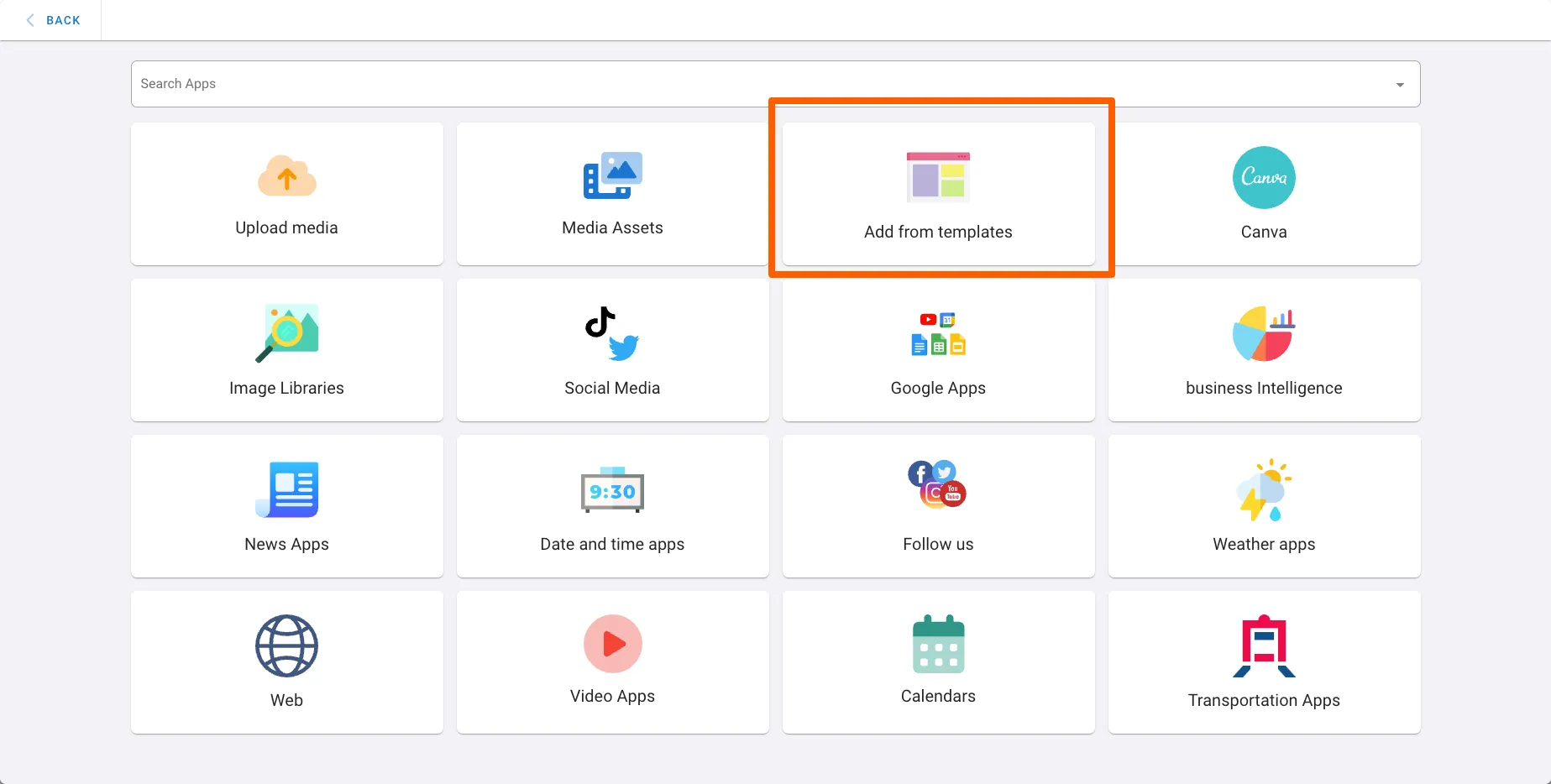
Task: Open the Canva logo icon
Action: (x=1264, y=178)
